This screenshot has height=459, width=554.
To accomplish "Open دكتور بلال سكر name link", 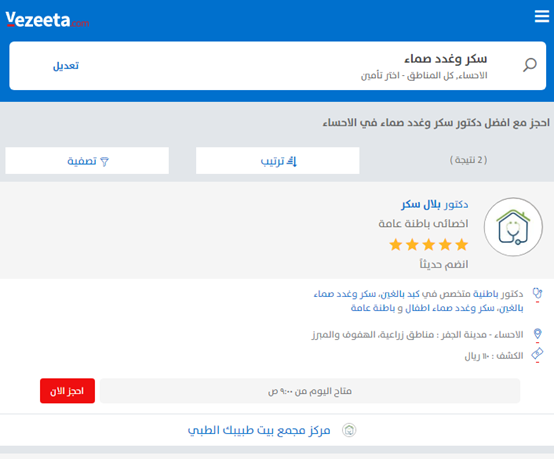I will pyautogui.click(x=435, y=204).
